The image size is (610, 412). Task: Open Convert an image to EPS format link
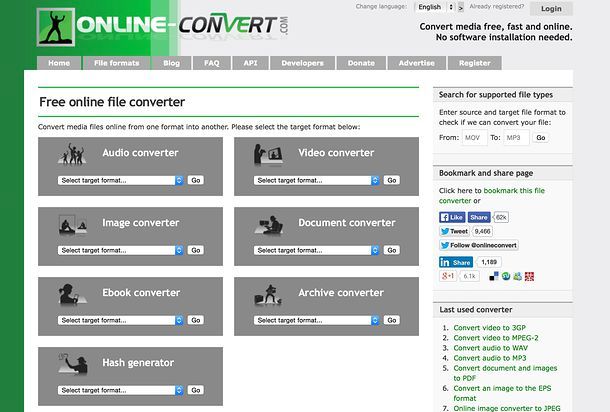[x=502, y=393]
